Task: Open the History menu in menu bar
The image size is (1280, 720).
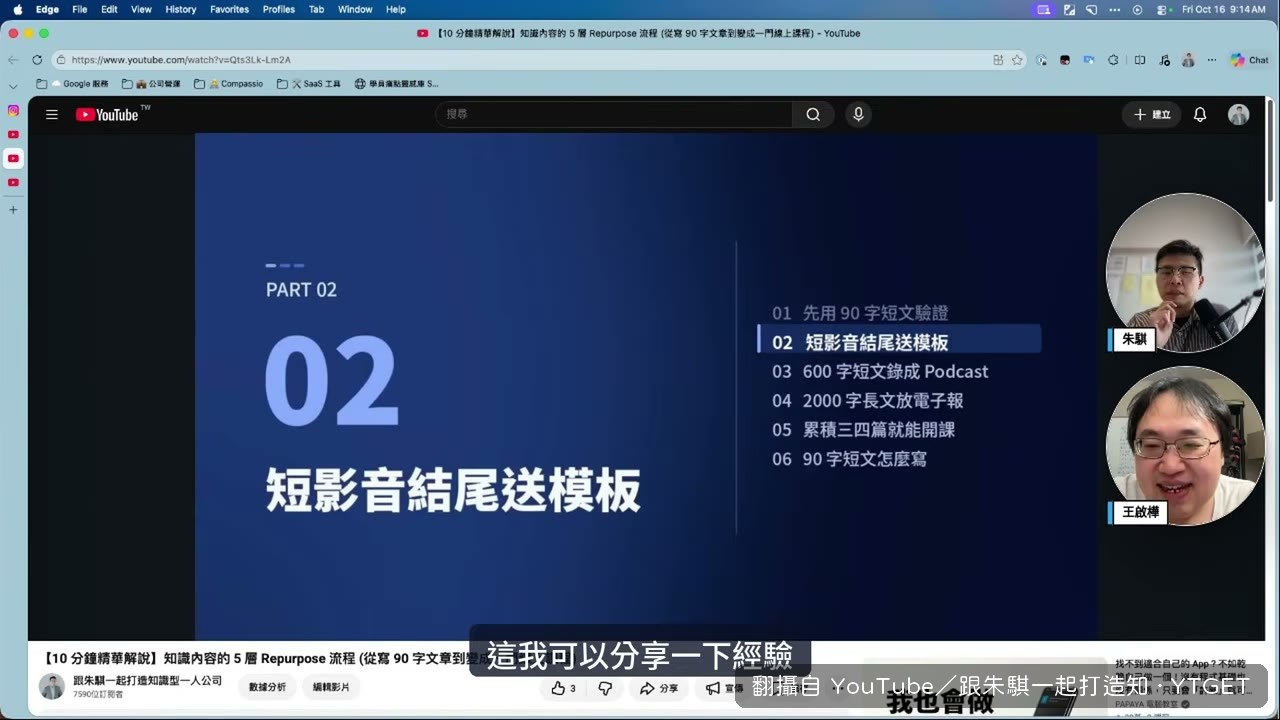Action: pos(181,9)
